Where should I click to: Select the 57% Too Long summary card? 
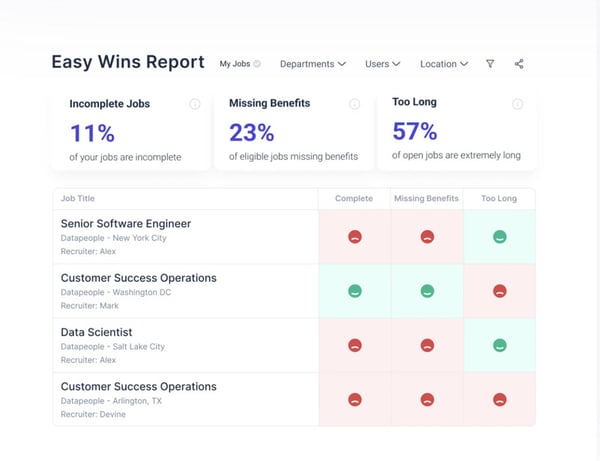tap(457, 130)
